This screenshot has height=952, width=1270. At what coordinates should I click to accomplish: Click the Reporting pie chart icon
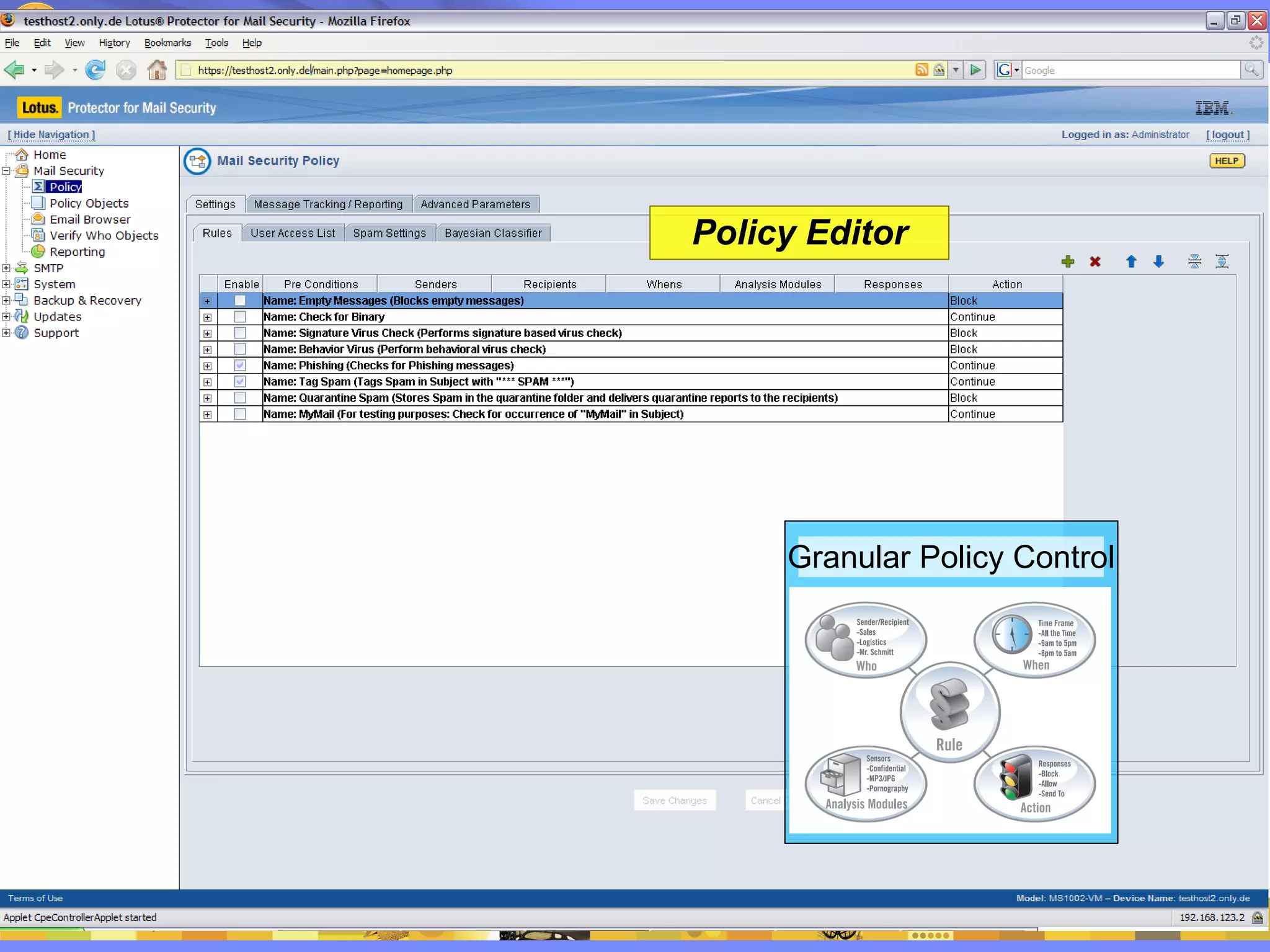[x=38, y=251]
